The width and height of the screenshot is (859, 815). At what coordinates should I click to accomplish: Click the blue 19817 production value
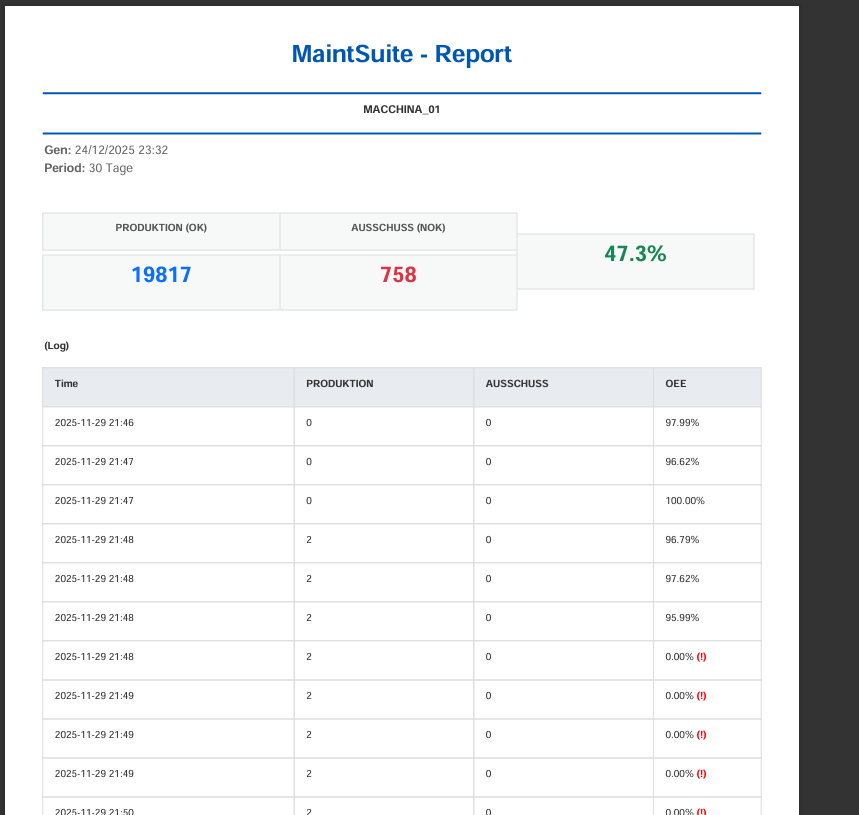[161, 274]
